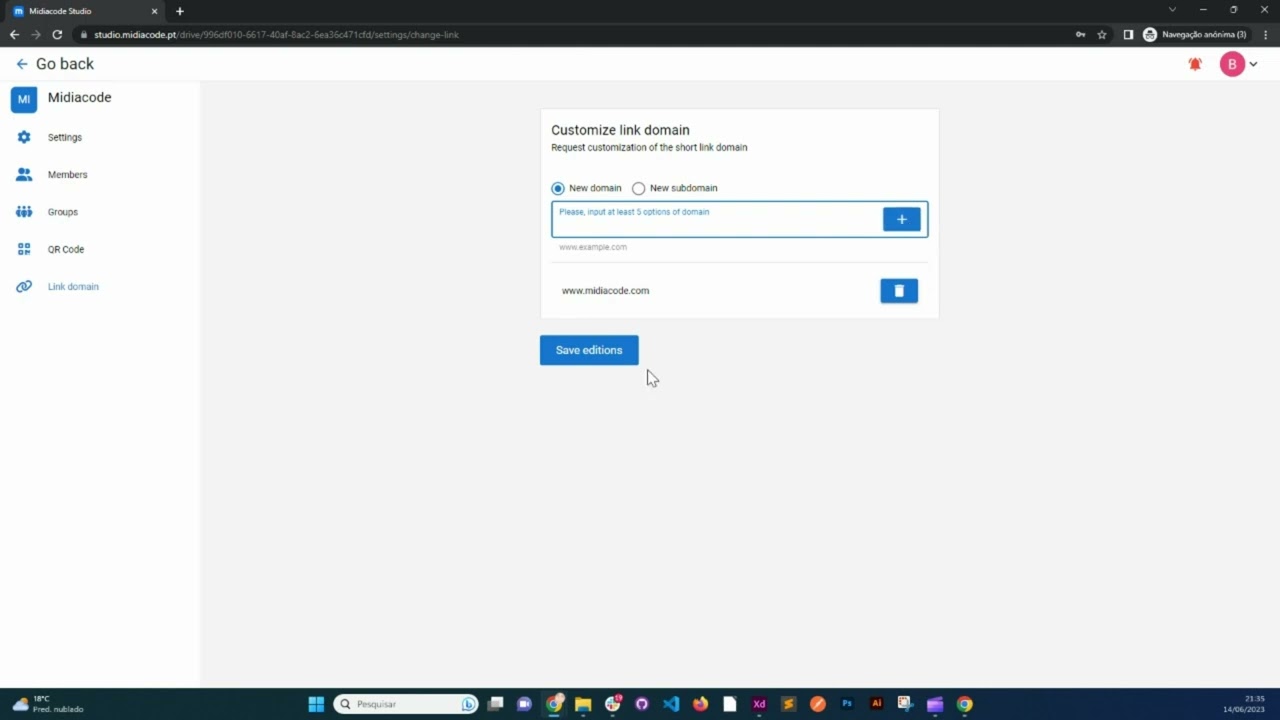Open the weather widget in the taskbar
This screenshot has width=1280, height=720.
click(x=47, y=704)
